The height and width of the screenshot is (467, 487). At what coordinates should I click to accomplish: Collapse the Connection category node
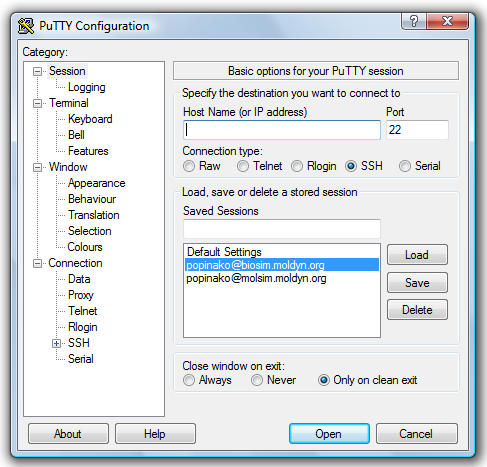(37, 263)
